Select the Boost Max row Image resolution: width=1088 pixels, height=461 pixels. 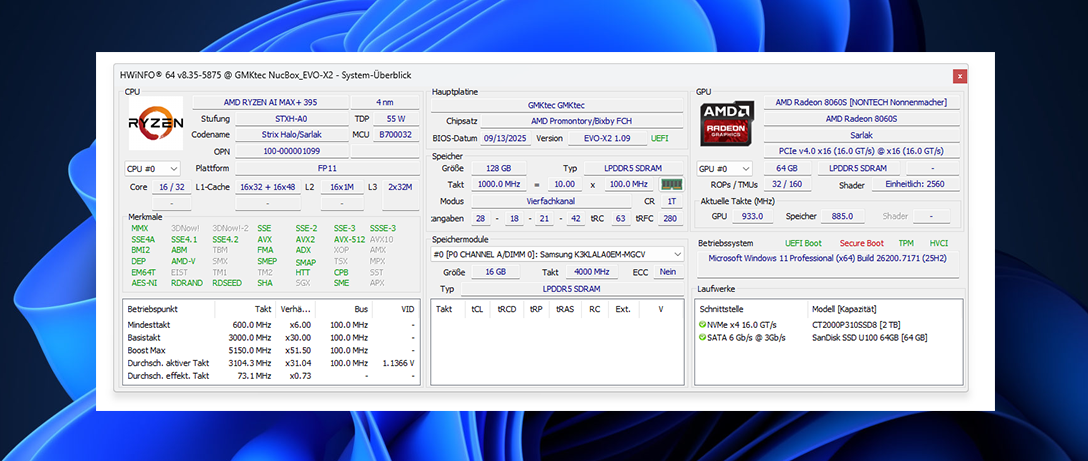[x=271, y=351]
